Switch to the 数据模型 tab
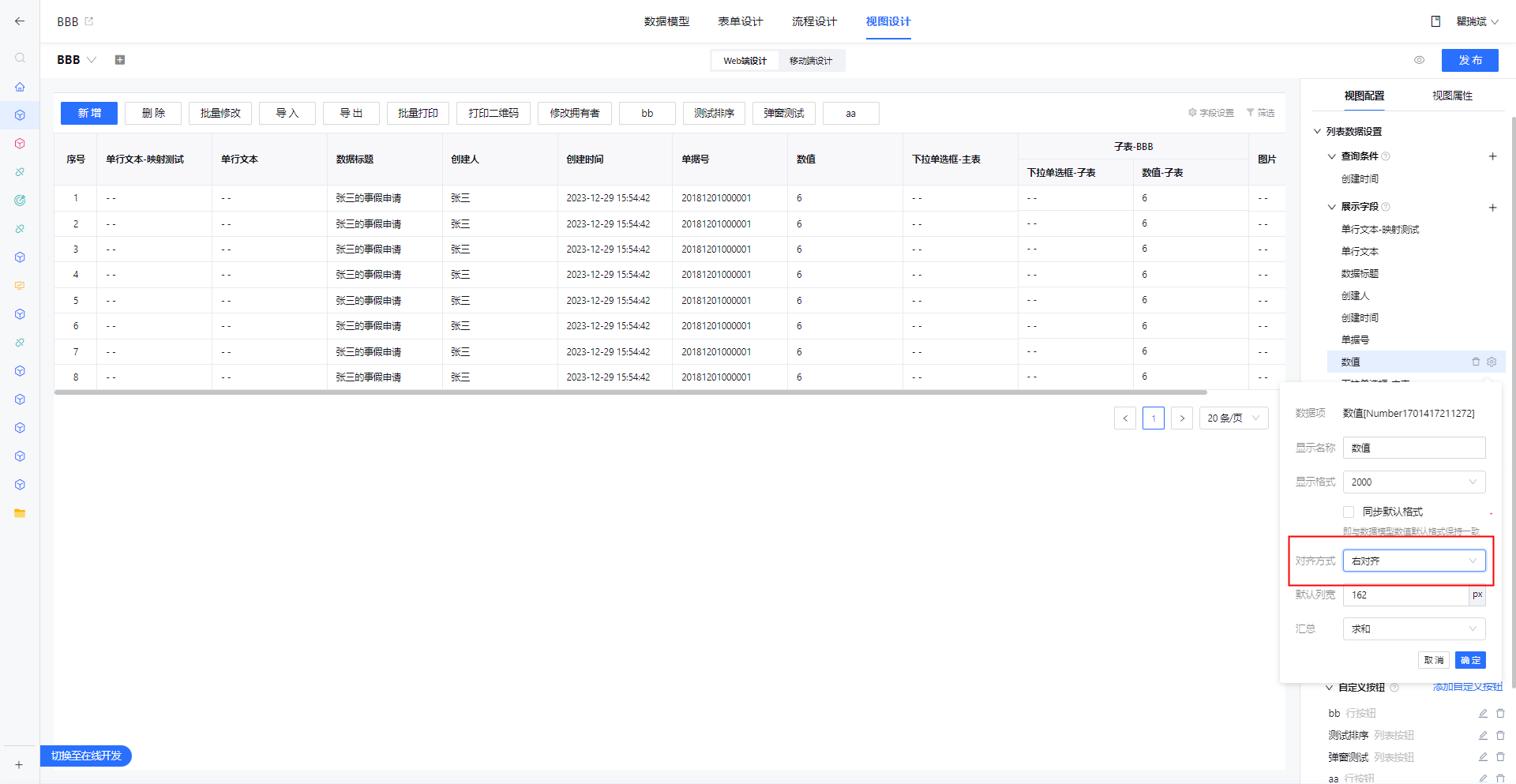The image size is (1516, 784). (666, 21)
